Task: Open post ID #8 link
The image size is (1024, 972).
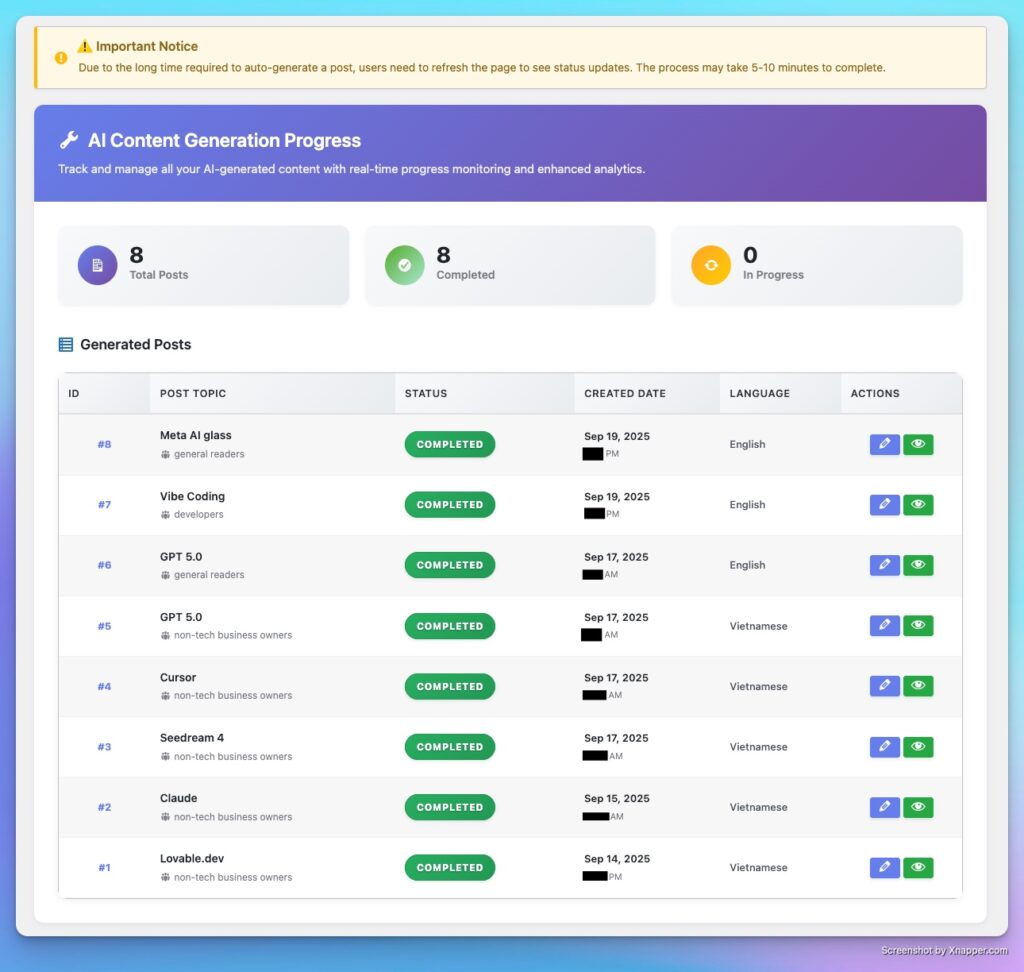Action: click(104, 445)
